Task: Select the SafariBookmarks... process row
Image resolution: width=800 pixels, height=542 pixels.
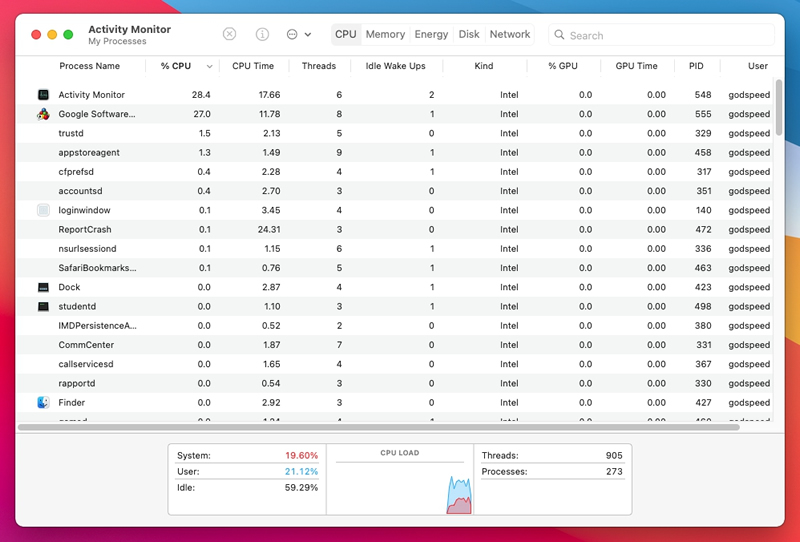Action: point(394,268)
